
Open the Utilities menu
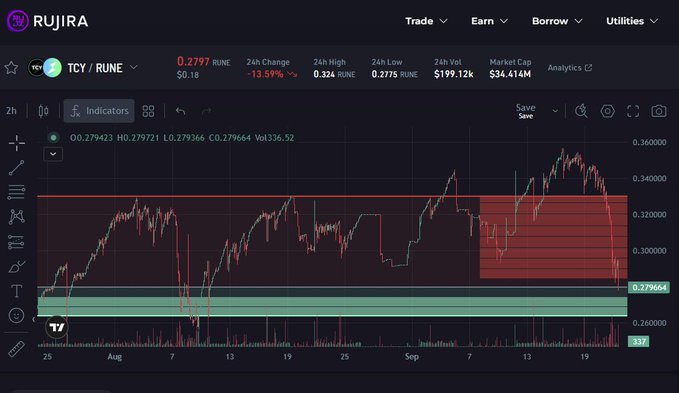(632, 21)
